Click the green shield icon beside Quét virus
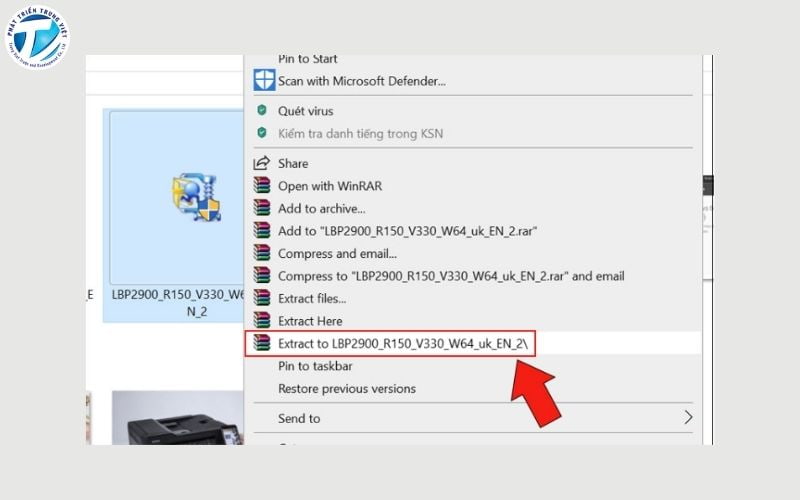Image resolution: width=800 pixels, height=500 pixels. coord(262,111)
